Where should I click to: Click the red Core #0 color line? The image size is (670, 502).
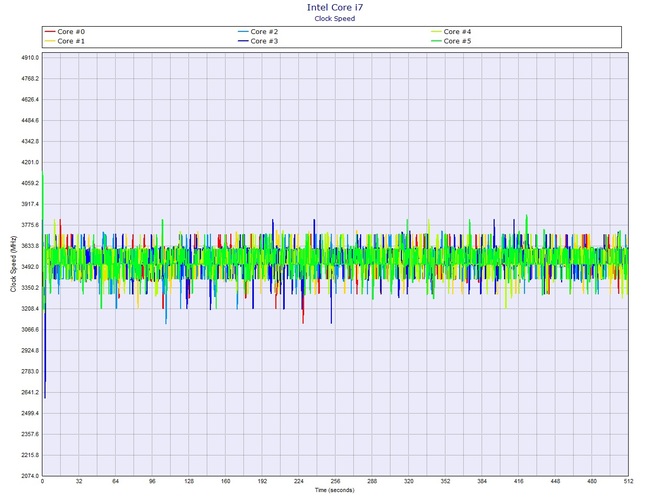tap(50, 32)
